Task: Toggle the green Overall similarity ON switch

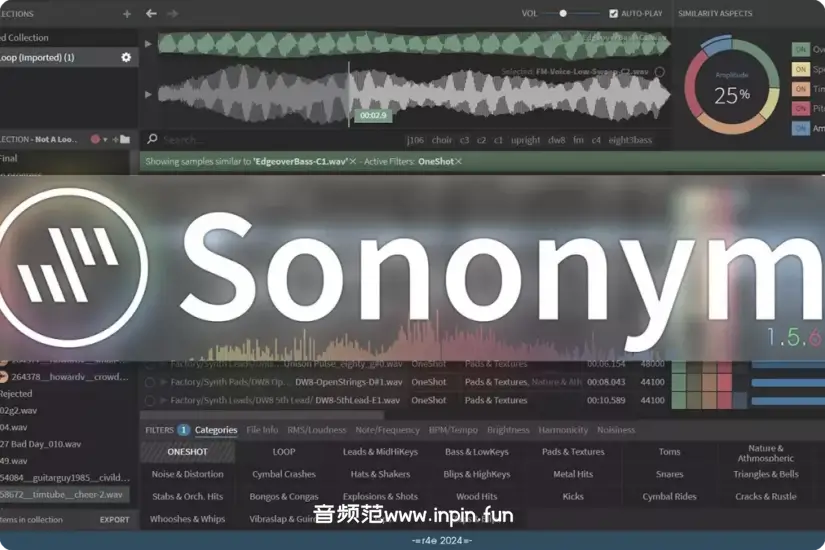Action: point(801,49)
